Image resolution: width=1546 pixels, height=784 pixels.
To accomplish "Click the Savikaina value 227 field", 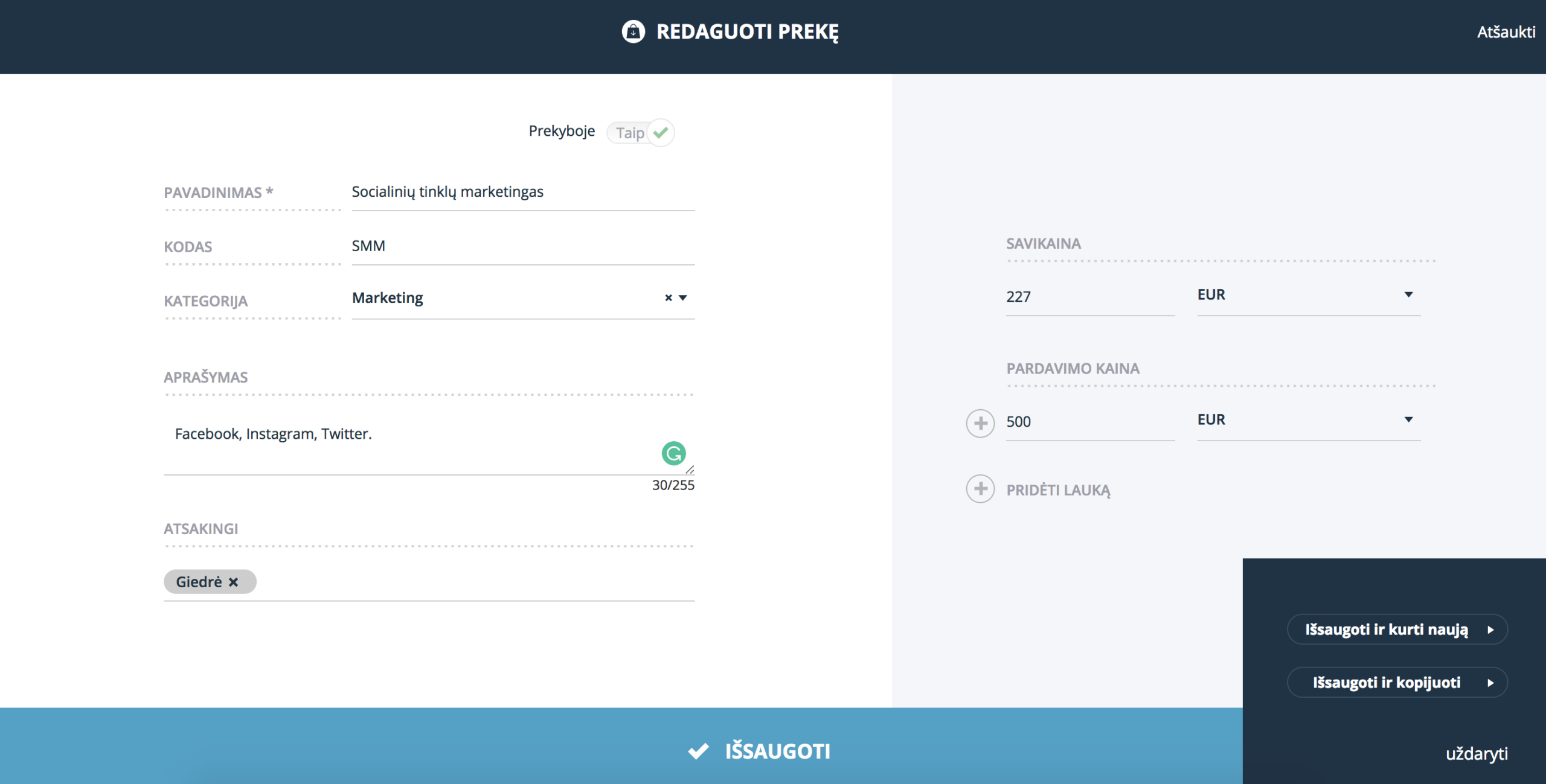I will click(1090, 297).
